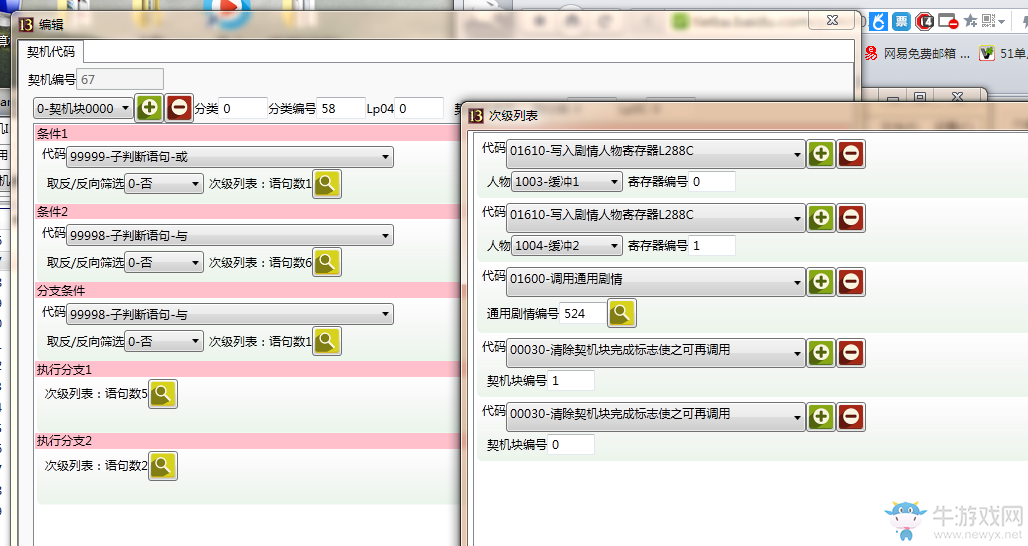
Task: Click the 编辑 window title icon
Action: tap(26, 25)
